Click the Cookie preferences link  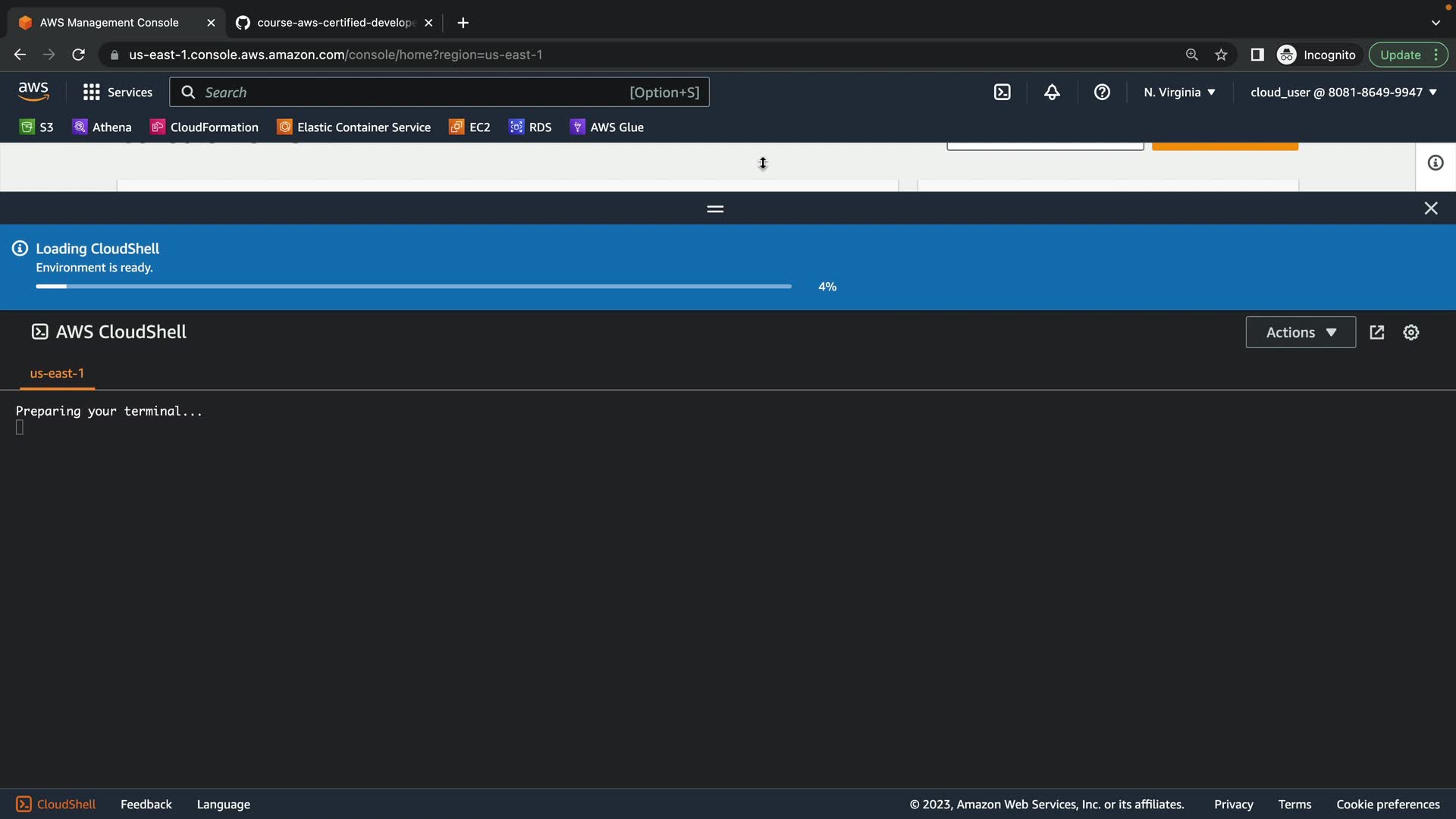(x=1388, y=804)
